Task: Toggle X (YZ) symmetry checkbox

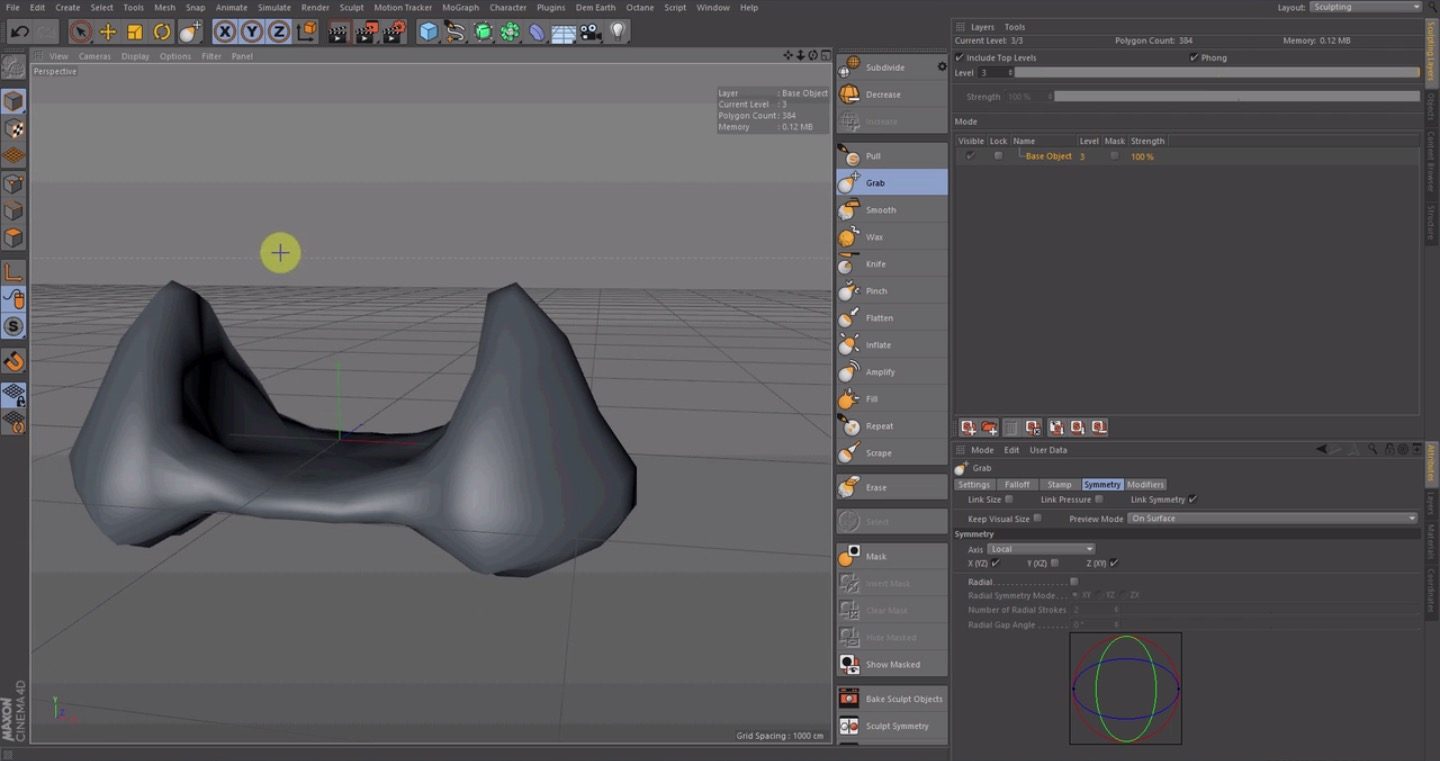Action: [995, 563]
